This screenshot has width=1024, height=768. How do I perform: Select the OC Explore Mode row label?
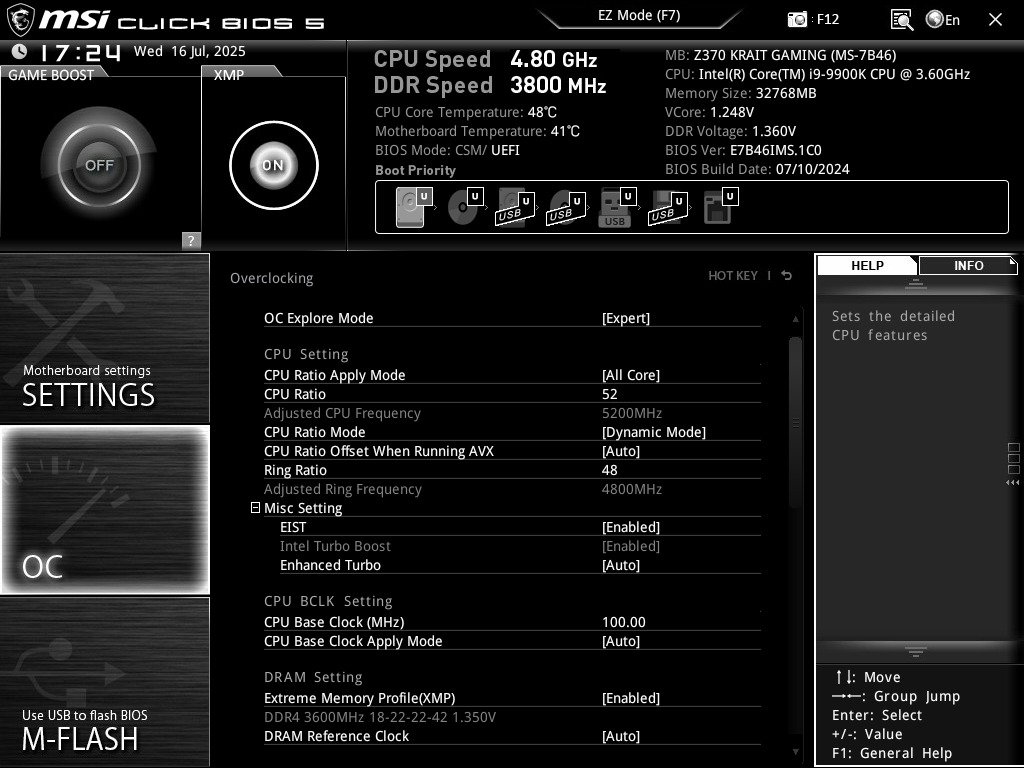click(x=319, y=318)
